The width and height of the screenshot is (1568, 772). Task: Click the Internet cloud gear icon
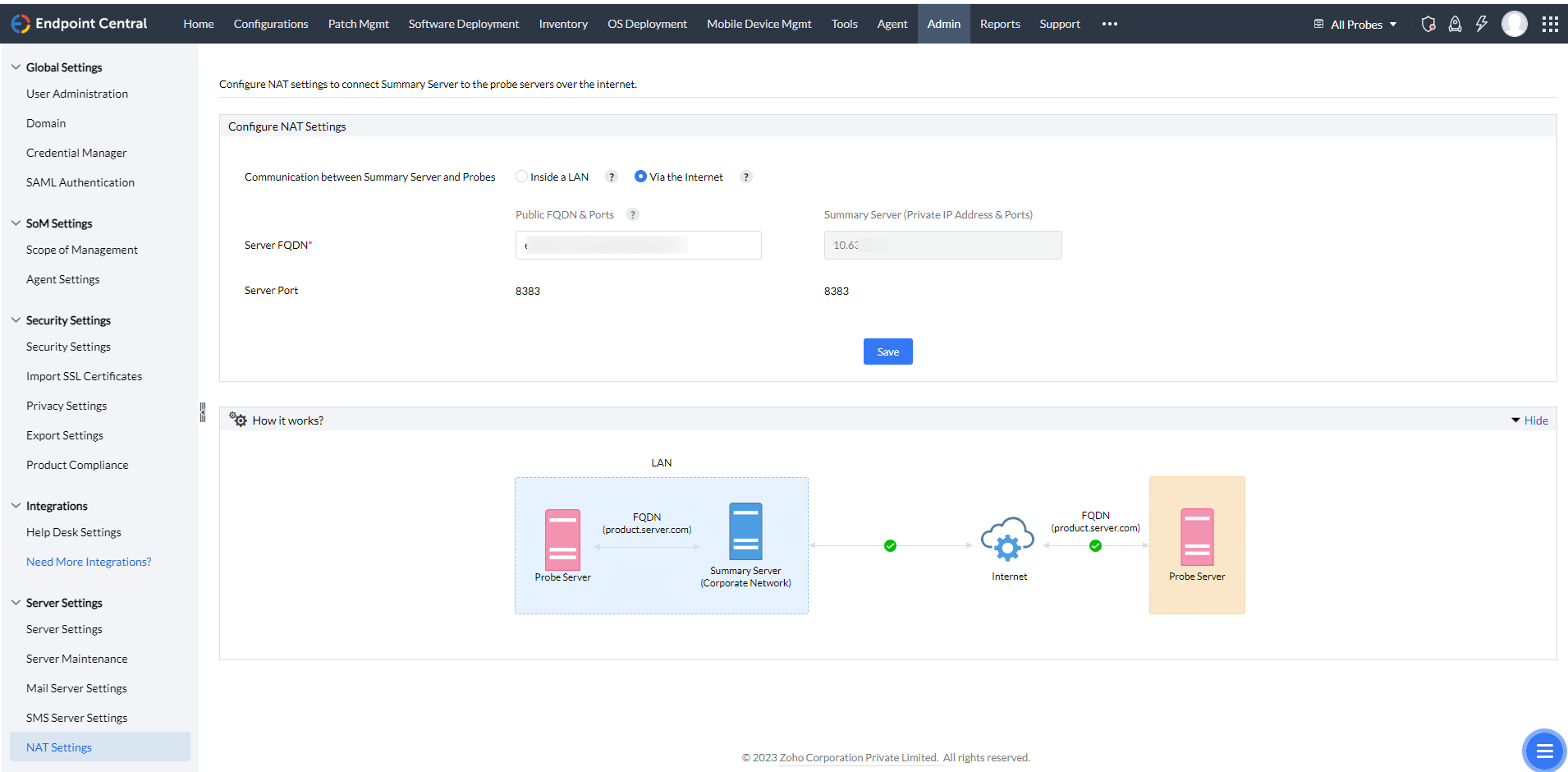point(1008,540)
